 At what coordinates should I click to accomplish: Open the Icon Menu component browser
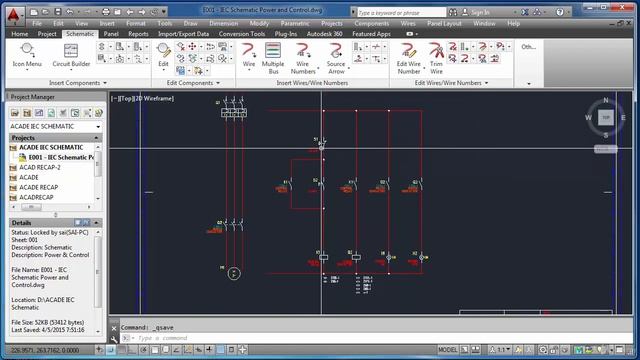pos(27,55)
